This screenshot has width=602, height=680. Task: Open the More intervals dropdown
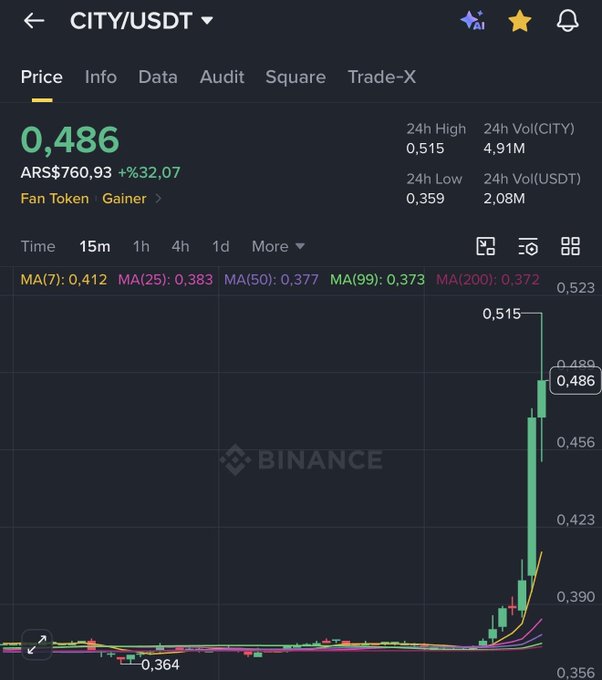coord(278,246)
